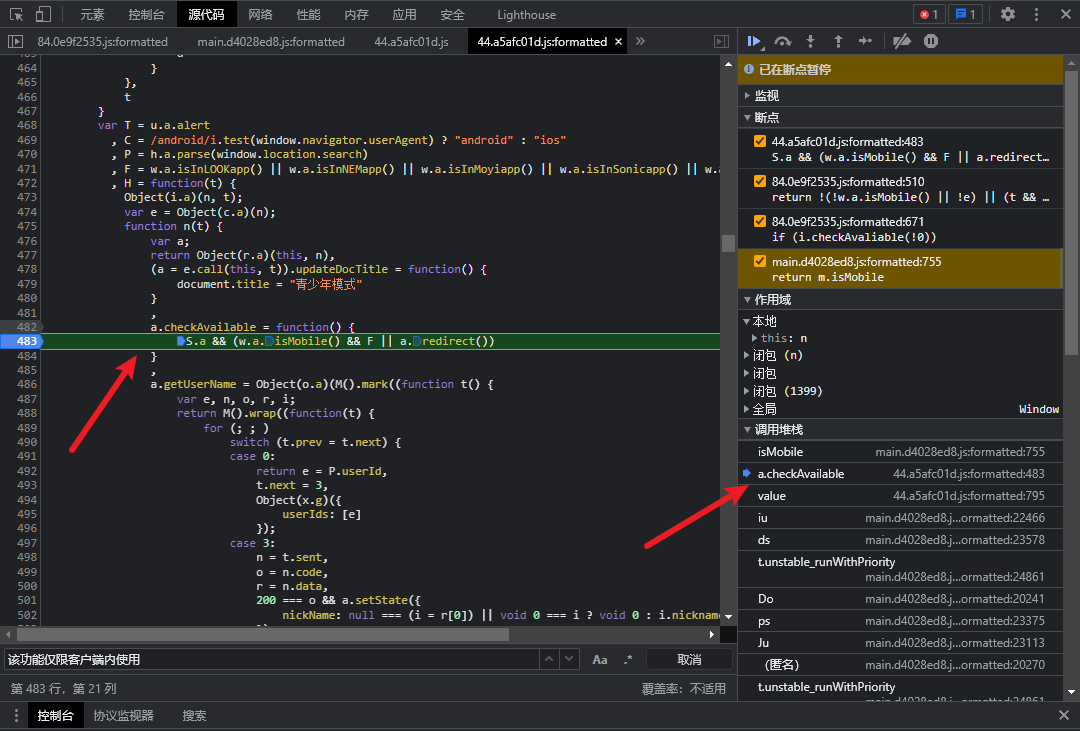Show the file navigator sidebar
The width and height of the screenshot is (1080, 731).
[x=15, y=42]
